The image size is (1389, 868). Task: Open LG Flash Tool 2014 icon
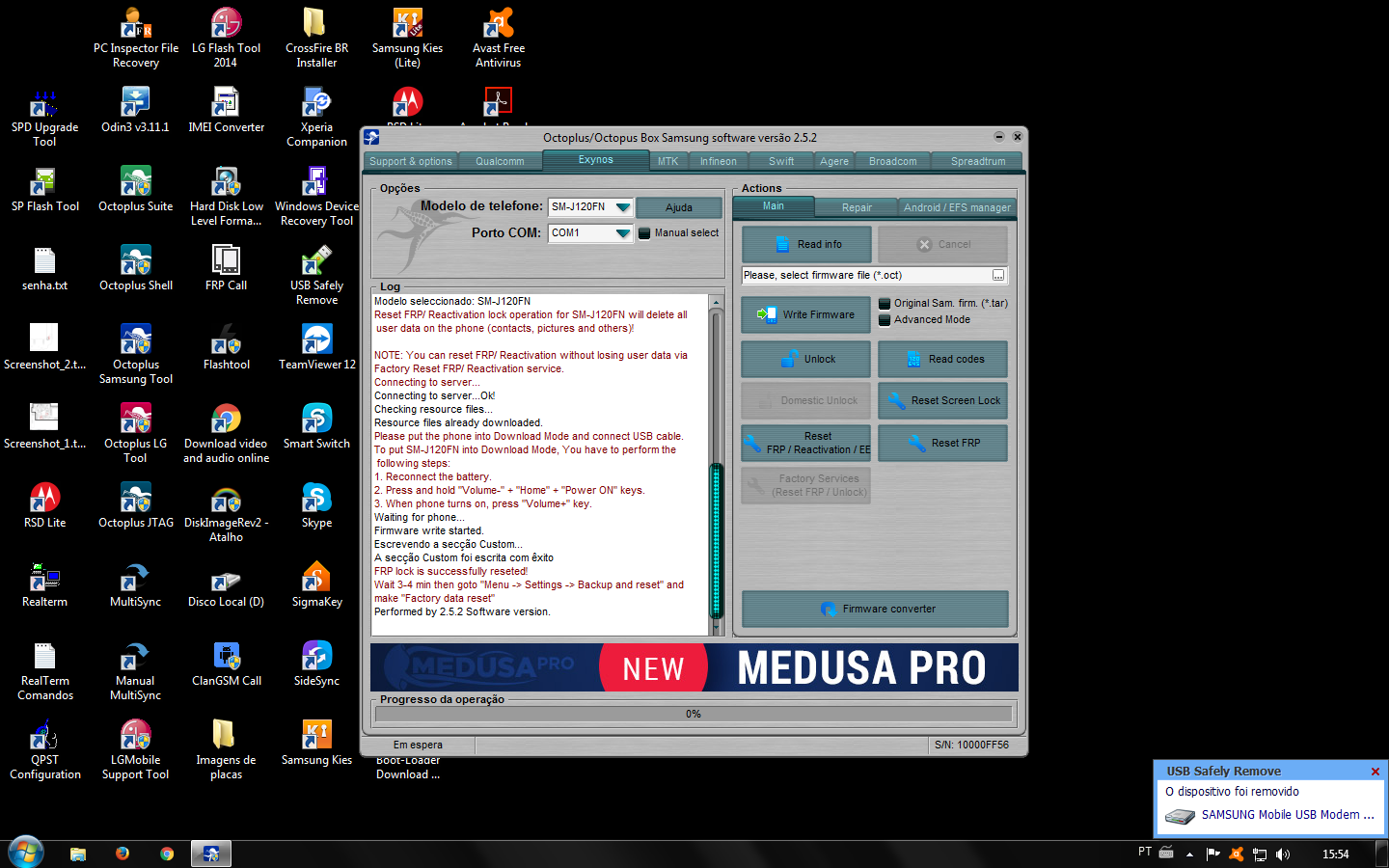tap(226, 39)
